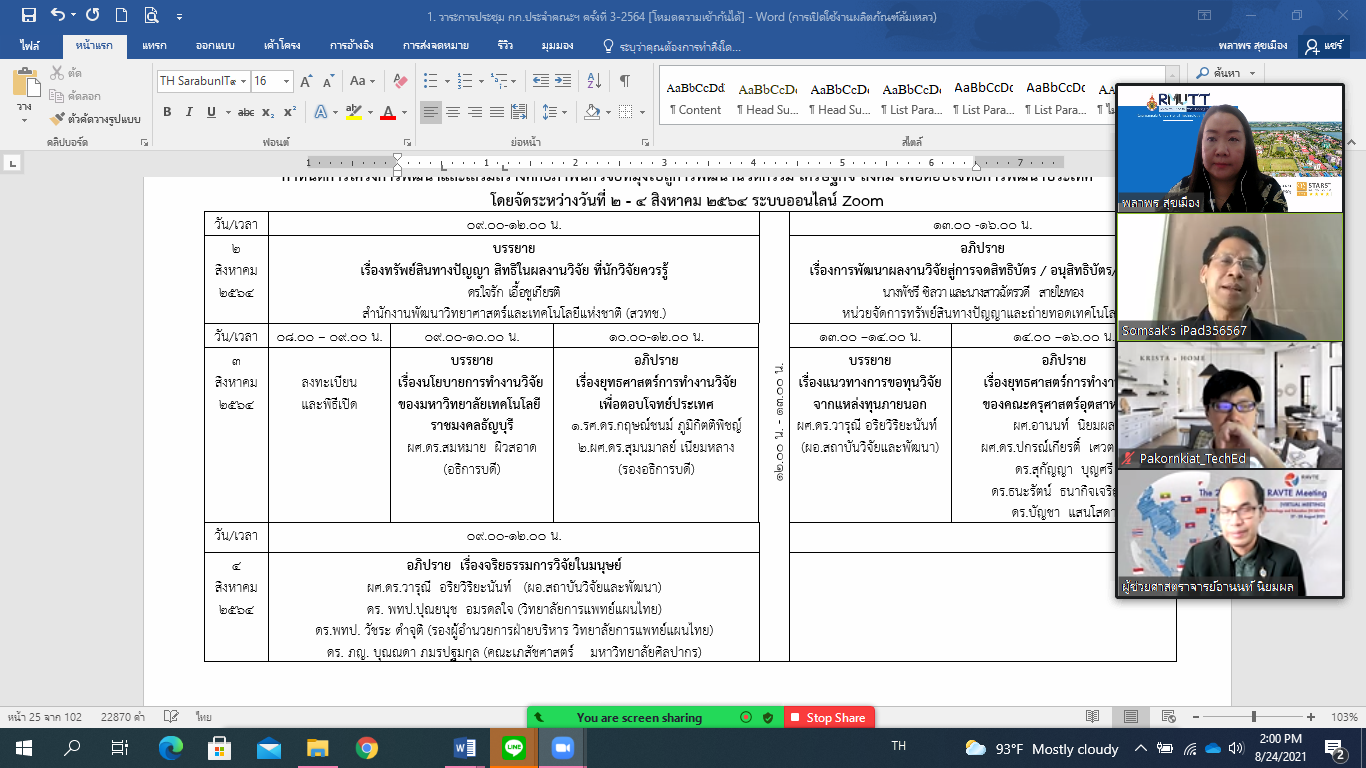Open LINE app from the taskbar
This screenshot has width=1366, height=768.
coord(514,747)
